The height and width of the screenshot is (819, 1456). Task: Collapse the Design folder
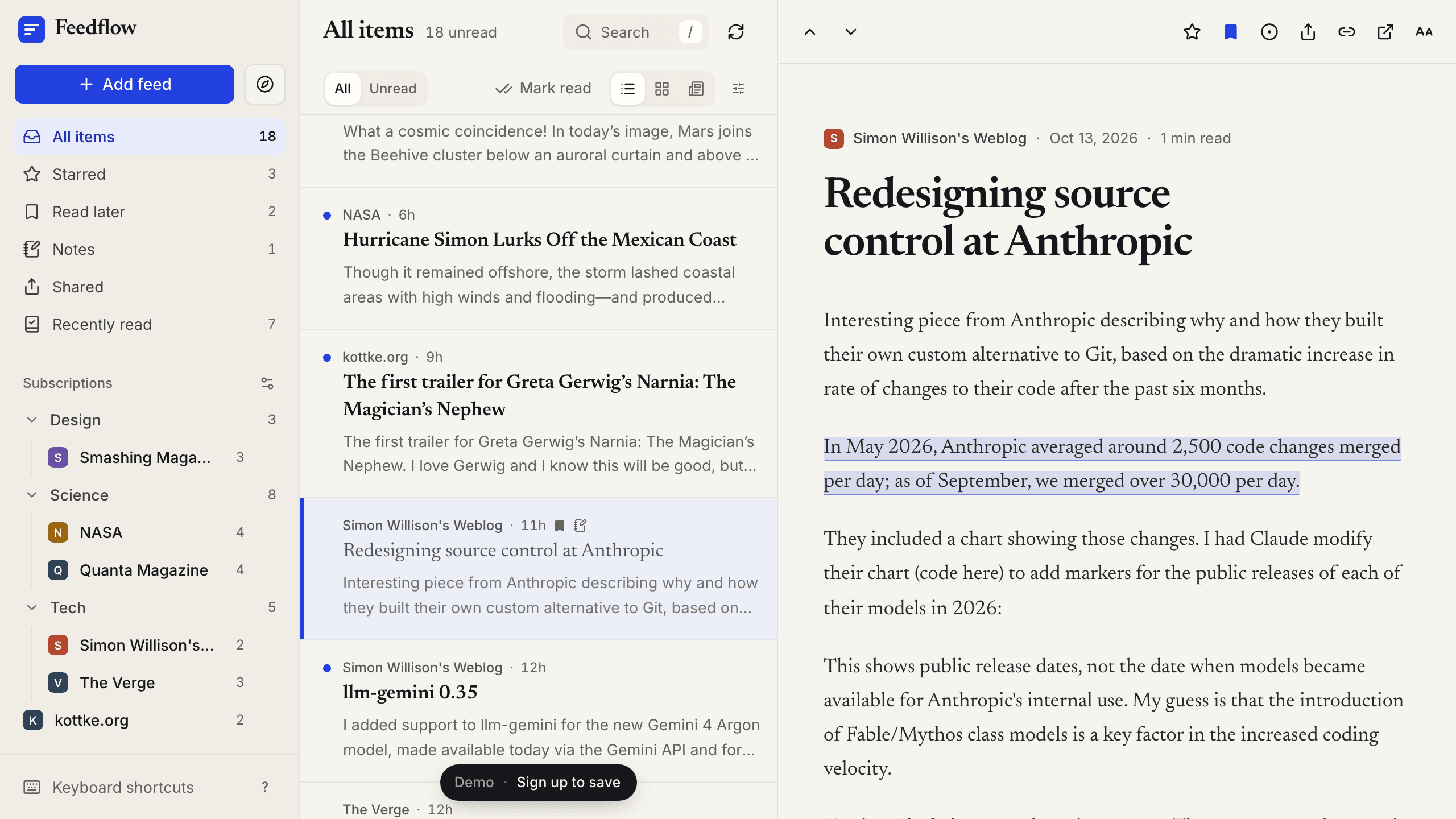click(x=32, y=420)
